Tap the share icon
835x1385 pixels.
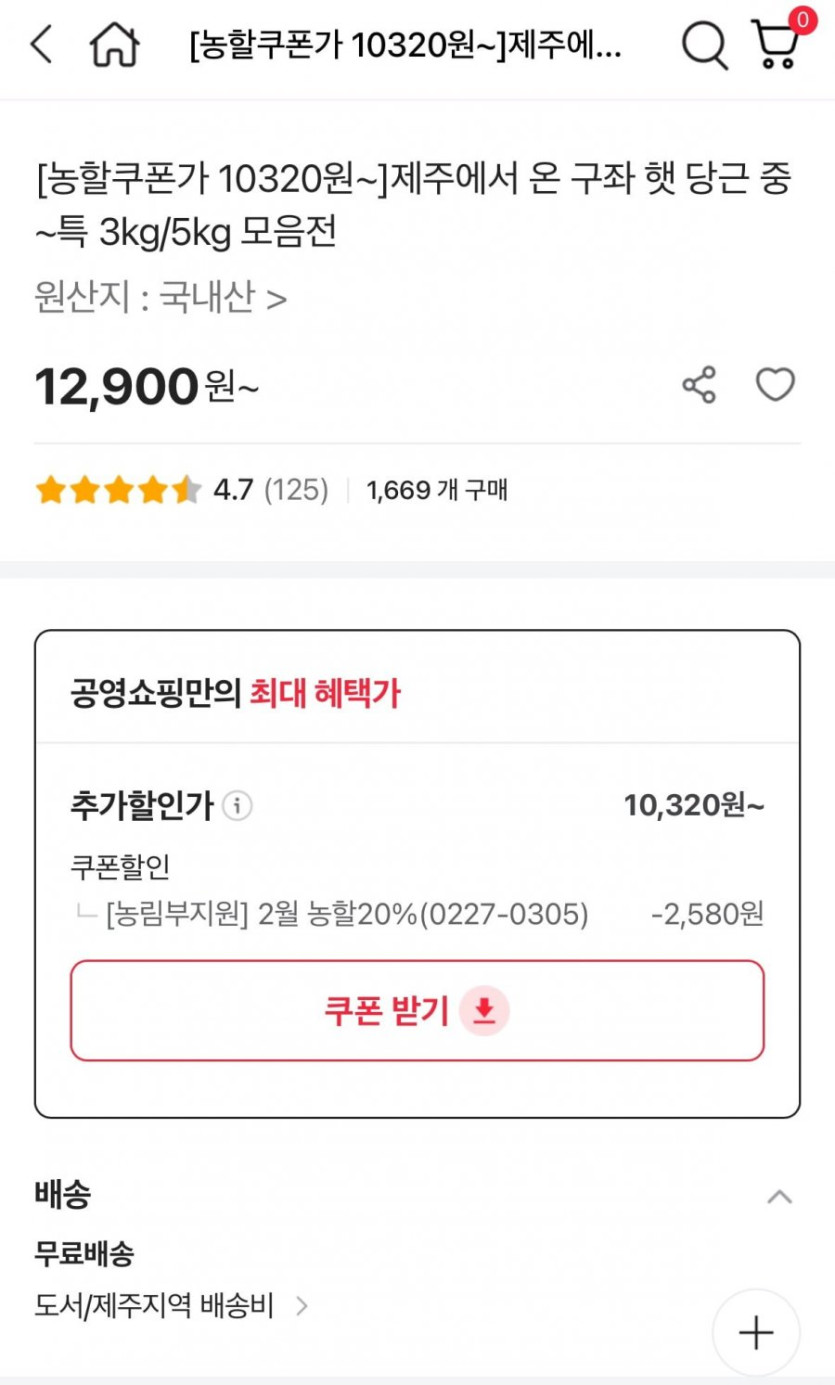point(699,385)
